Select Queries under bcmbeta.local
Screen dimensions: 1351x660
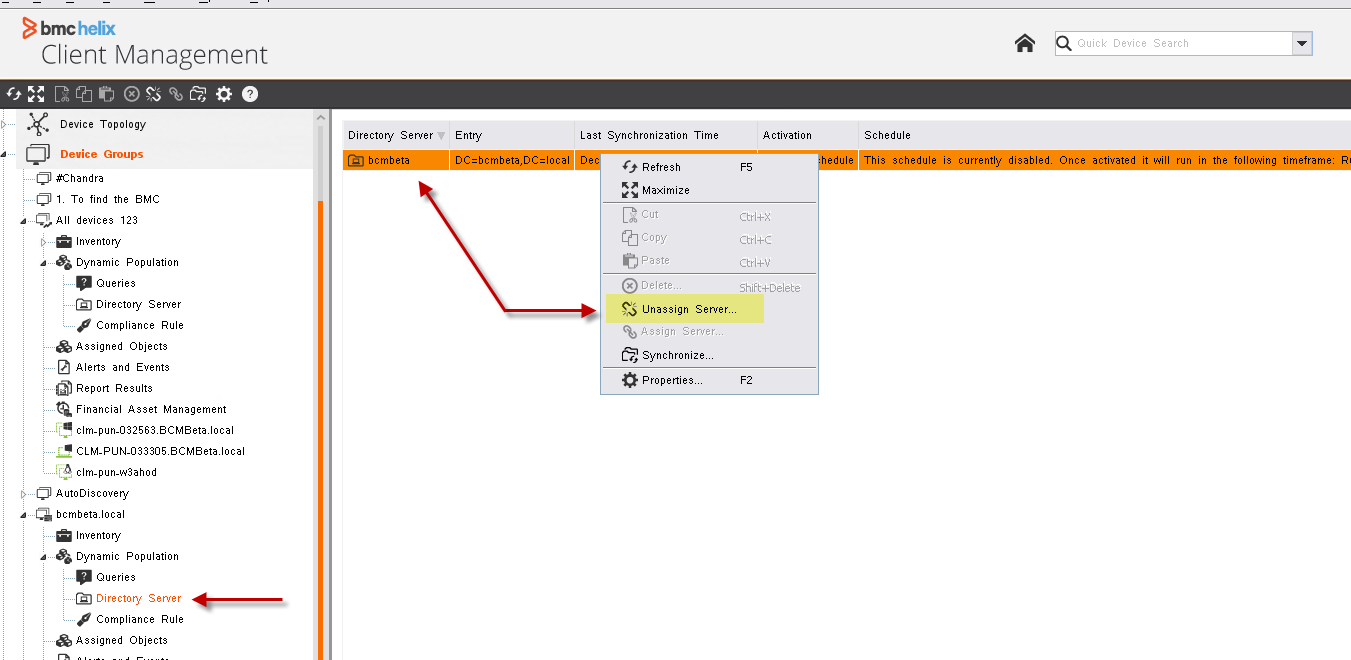[x=116, y=577]
